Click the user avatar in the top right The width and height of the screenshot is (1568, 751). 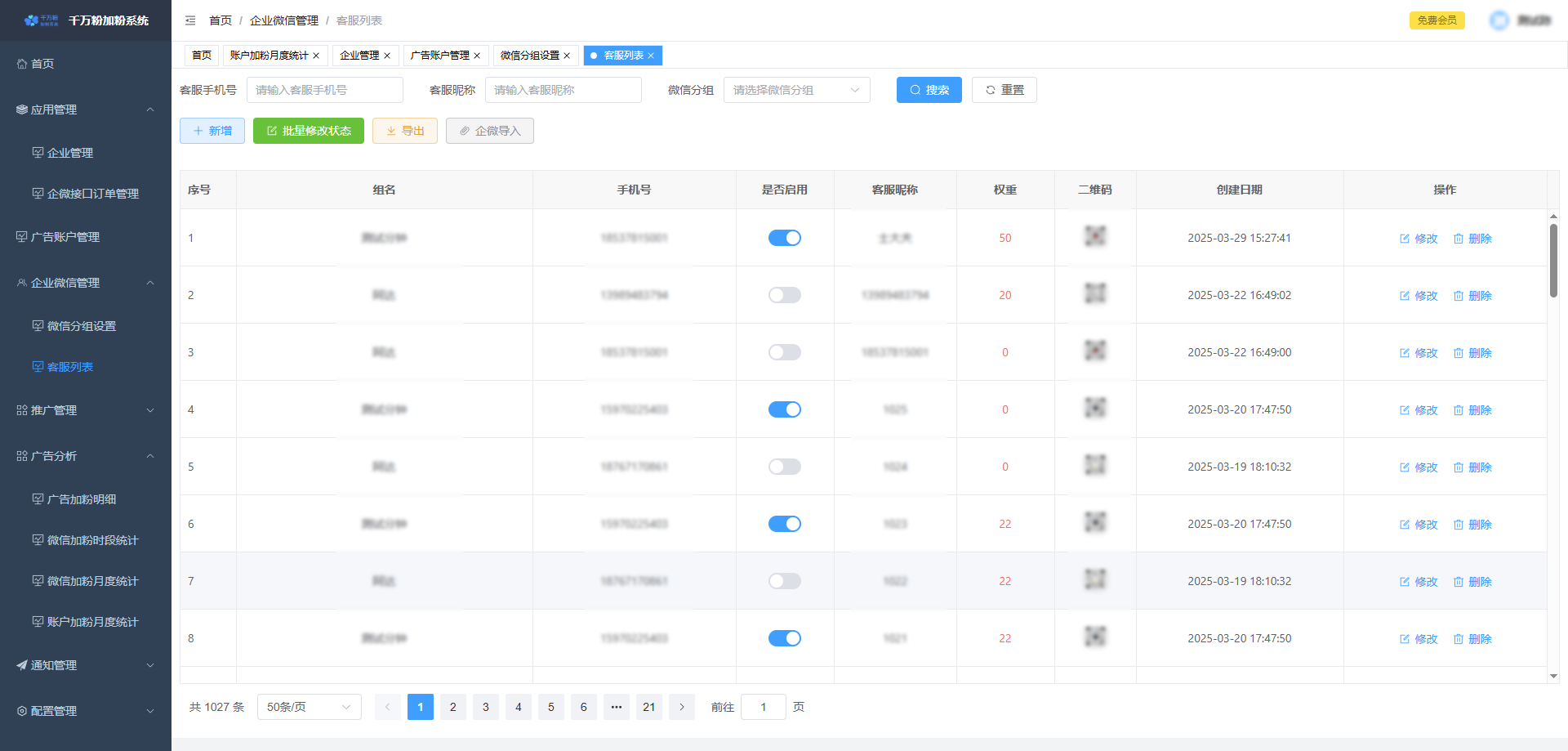[x=1499, y=20]
